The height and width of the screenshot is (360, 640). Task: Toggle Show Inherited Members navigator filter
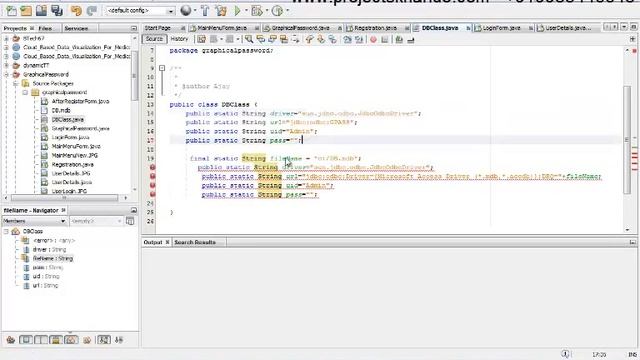pyautogui.click(x=11, y=340)
